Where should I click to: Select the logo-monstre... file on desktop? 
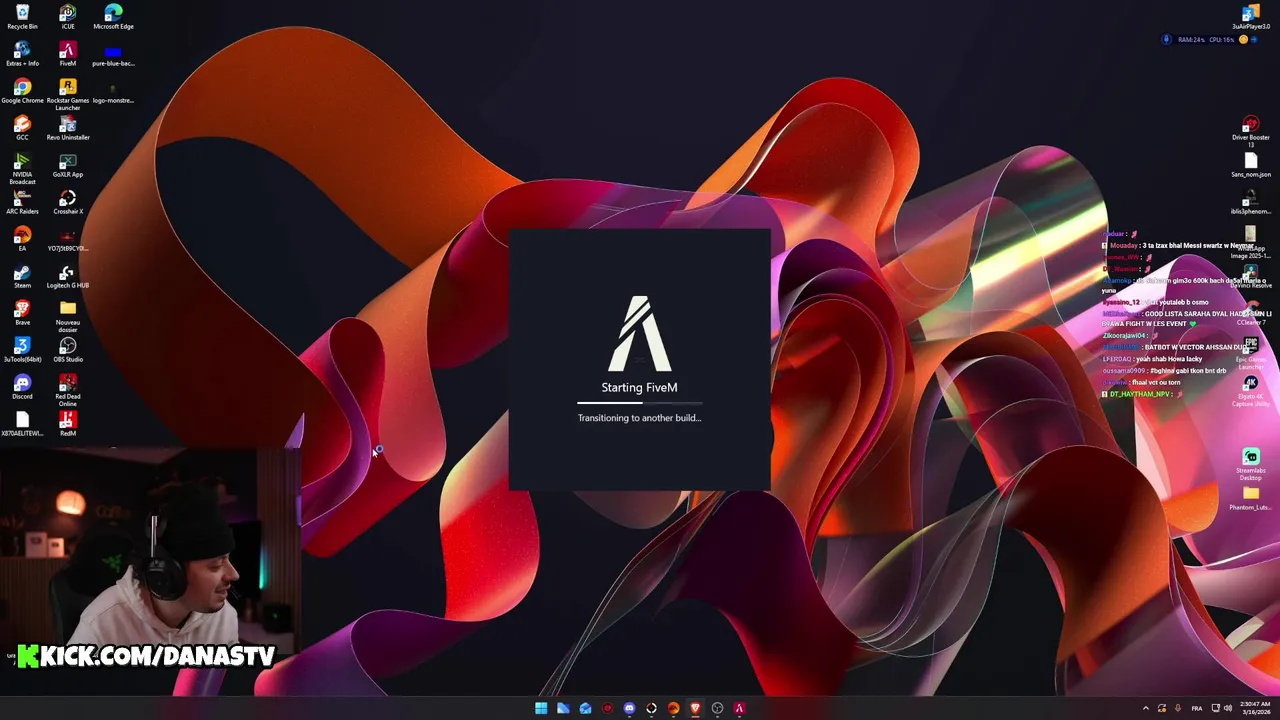pos(113,92)
